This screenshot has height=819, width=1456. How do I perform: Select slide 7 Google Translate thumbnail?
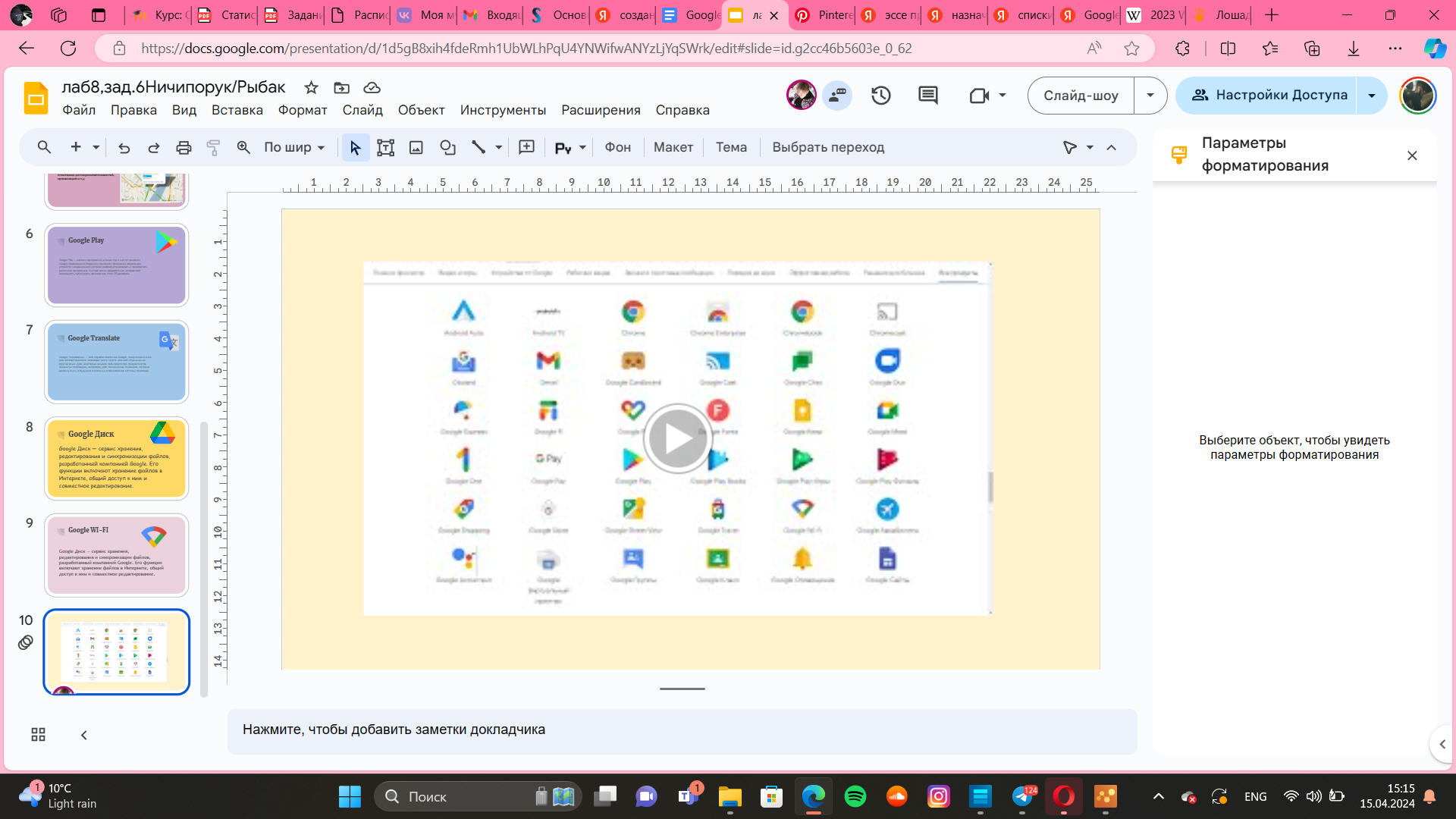tap(116, 362)
